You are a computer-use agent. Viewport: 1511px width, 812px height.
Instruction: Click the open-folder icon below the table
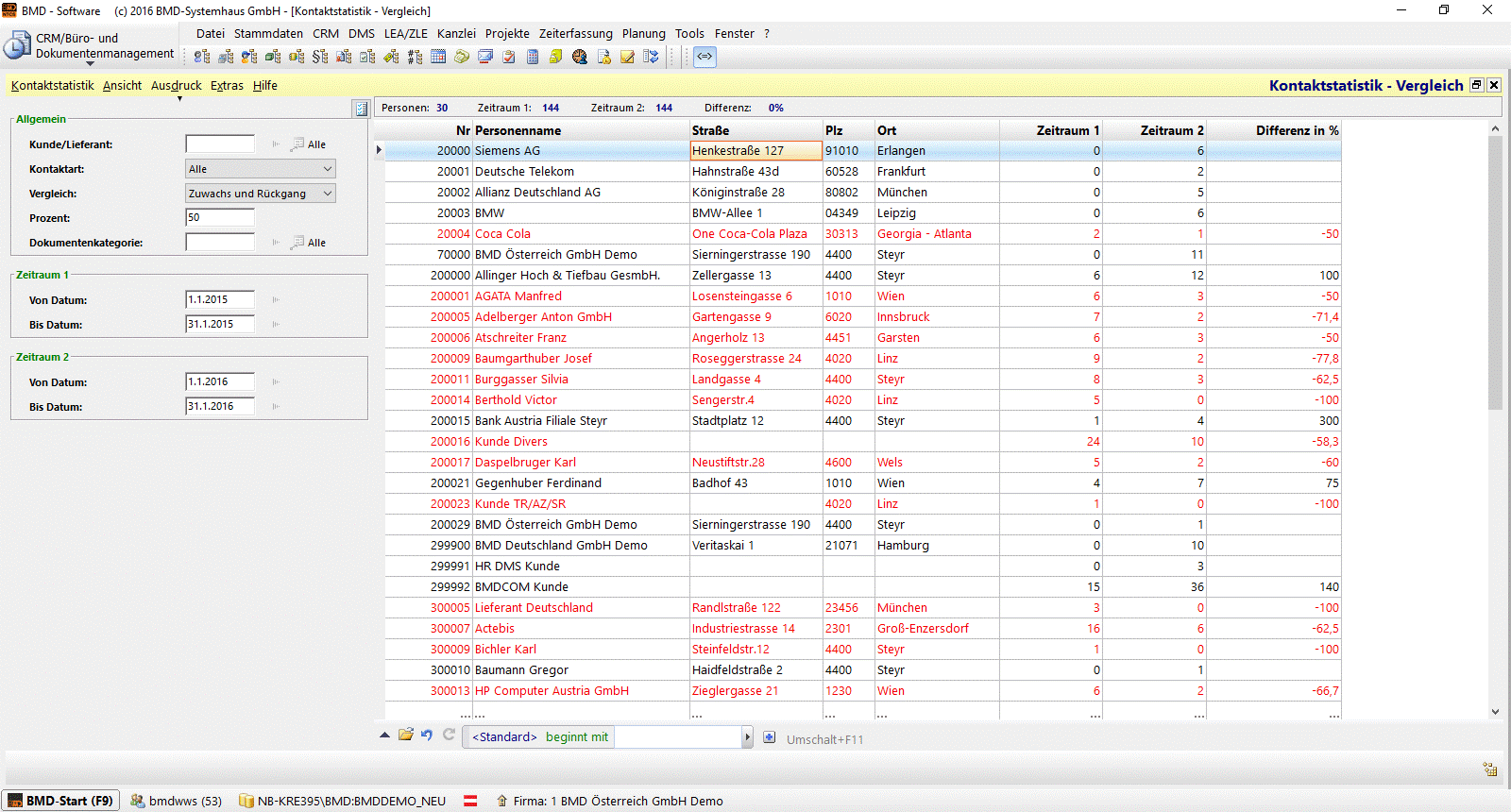(406, 735)
